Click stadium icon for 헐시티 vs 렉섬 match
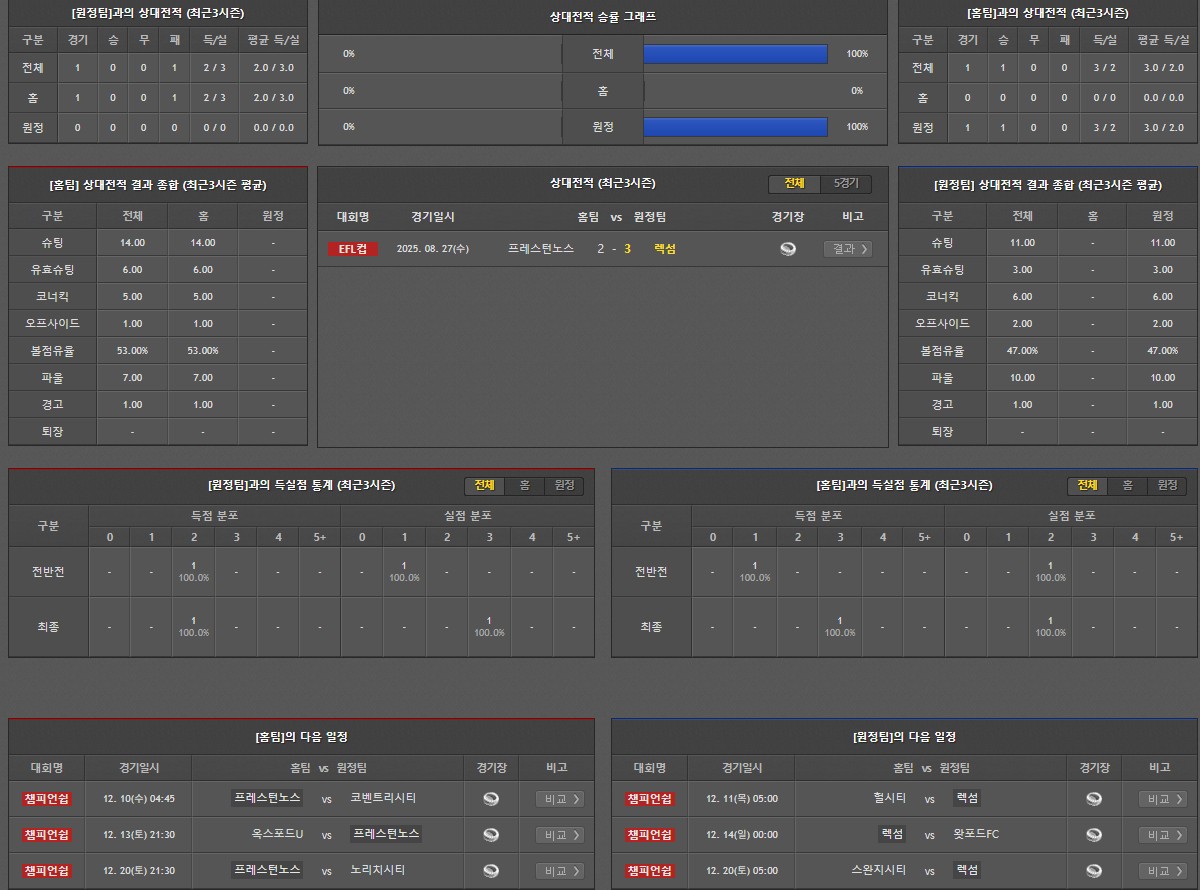The height and width of the screenshot is (890, 1200). click(x=1094, y=798)
